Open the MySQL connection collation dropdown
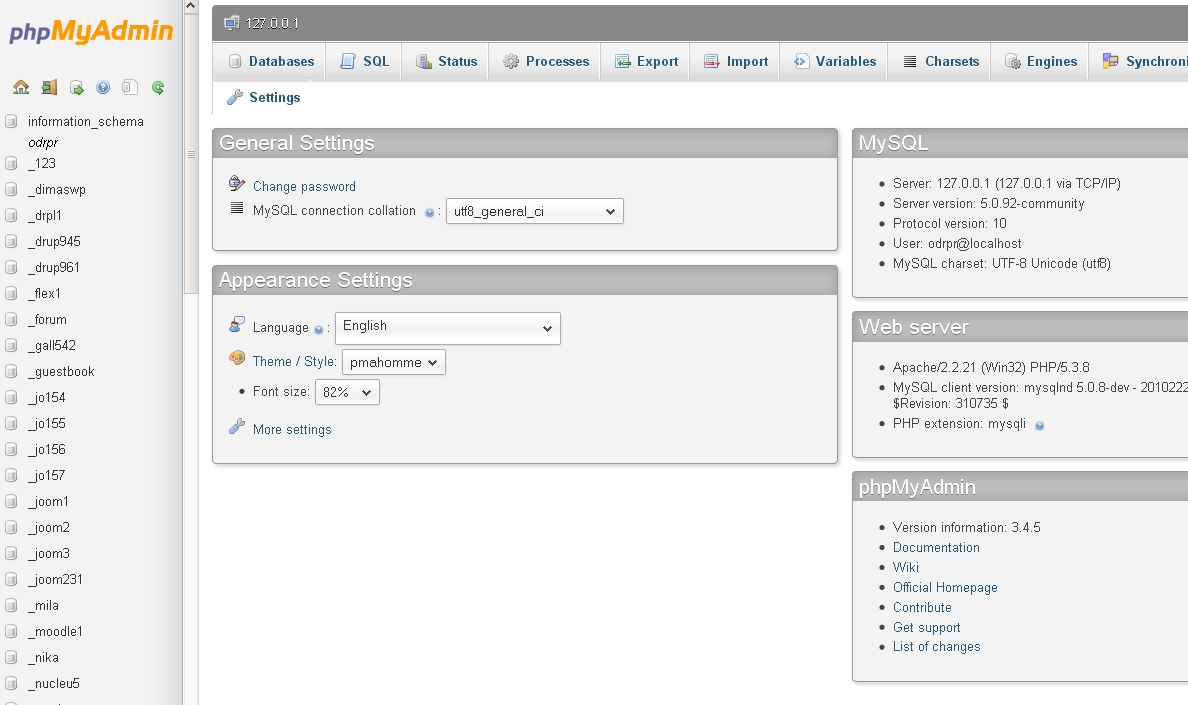1188x705 pixels. [535, 211]
